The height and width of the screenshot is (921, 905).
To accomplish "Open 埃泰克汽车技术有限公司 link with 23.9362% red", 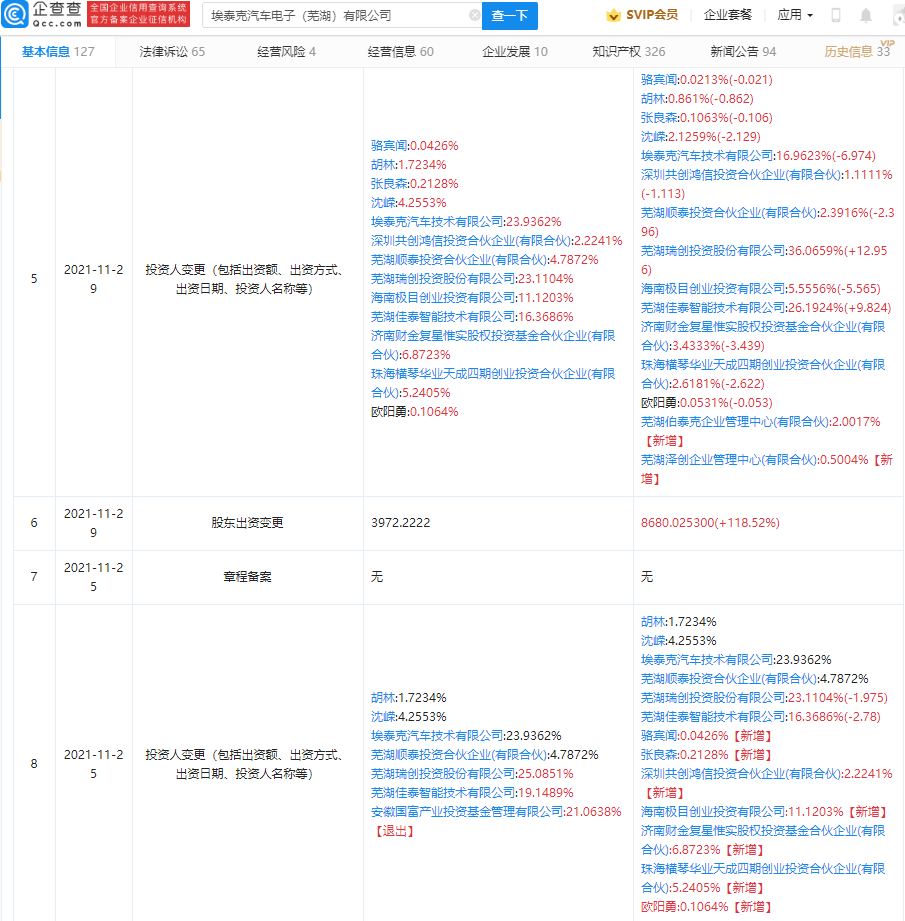I will (436, 221).
